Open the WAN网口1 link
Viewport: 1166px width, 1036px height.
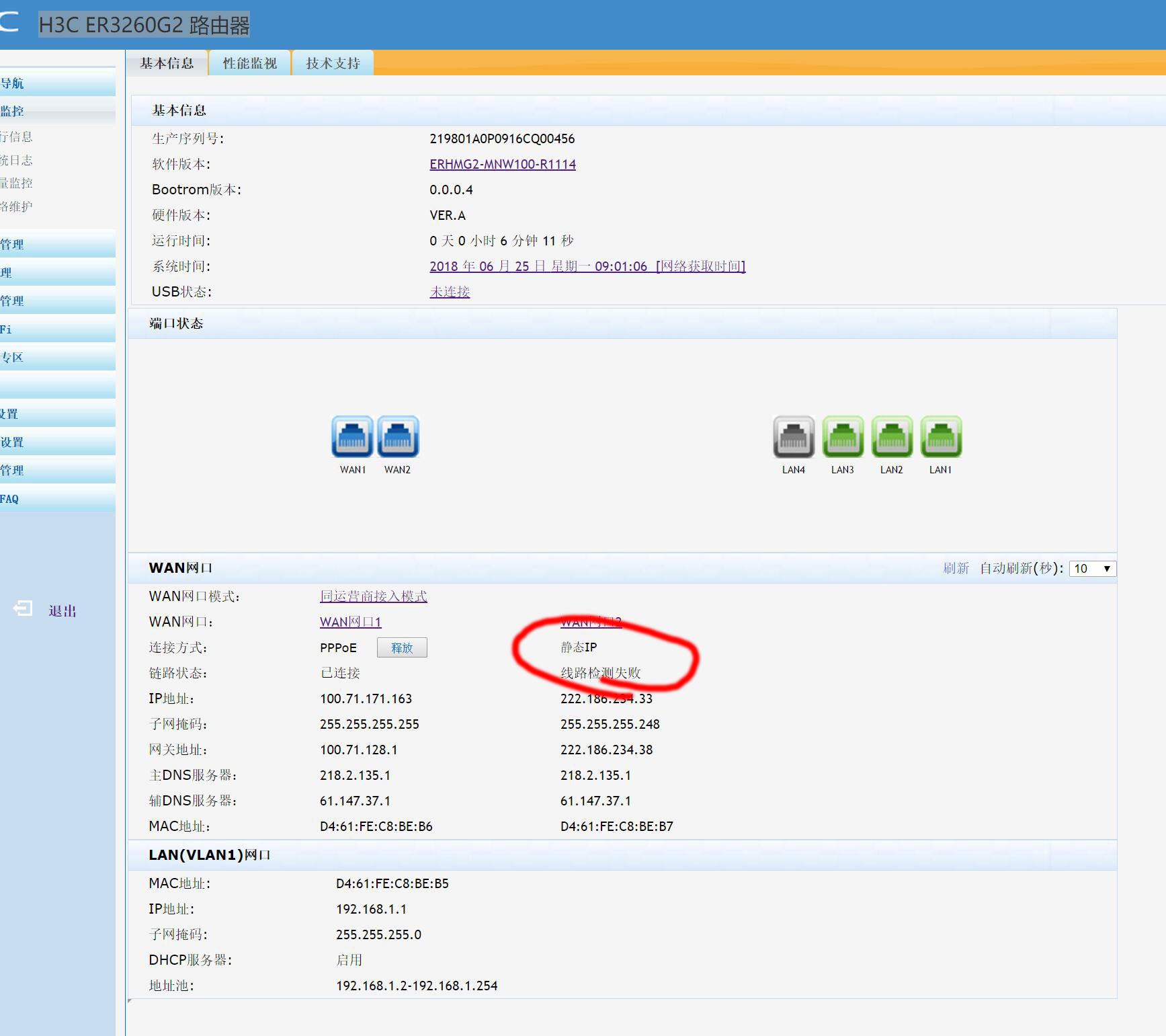click(351, 622)
